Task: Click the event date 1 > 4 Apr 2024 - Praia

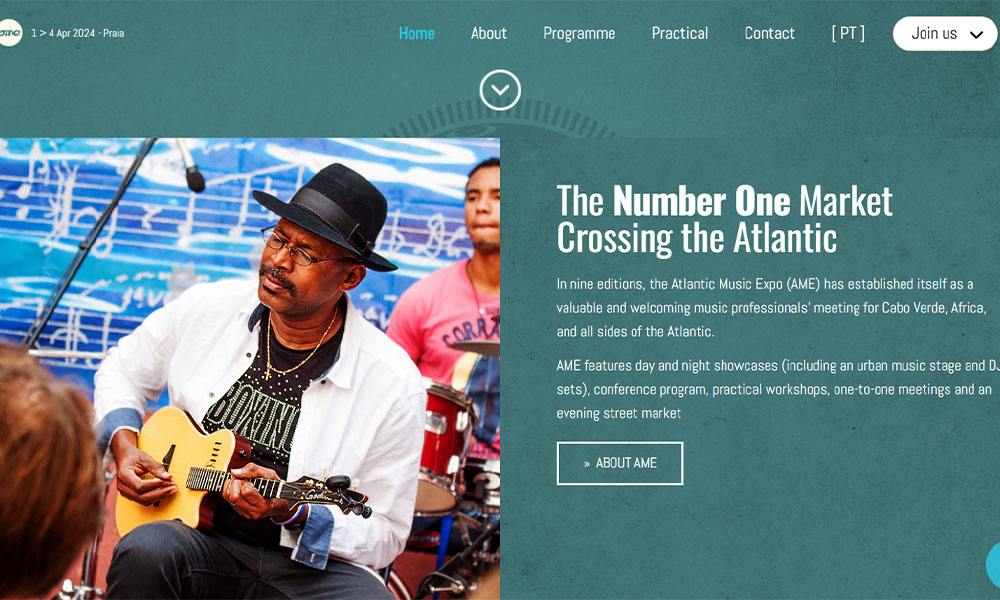Action: (x=78, y=33)
